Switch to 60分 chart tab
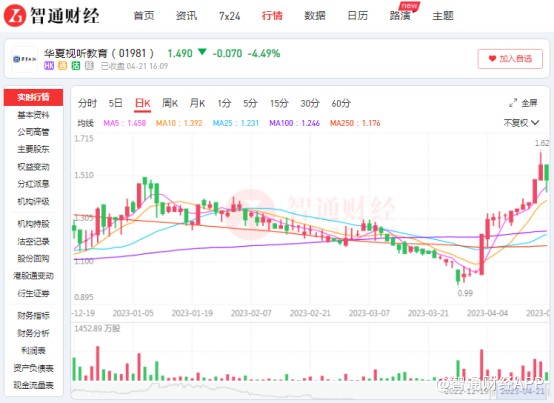Viewport: 554px width, 403px height. (x=341, y=103)
